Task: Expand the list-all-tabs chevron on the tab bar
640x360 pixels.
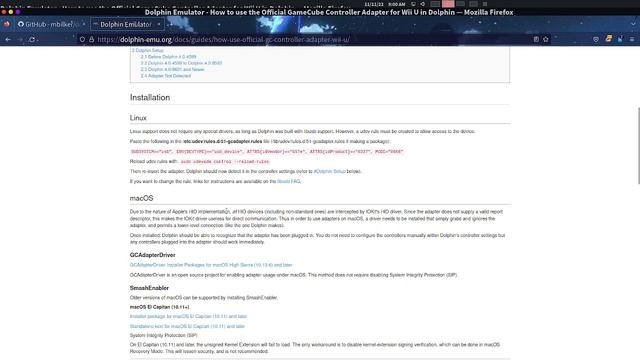Action: tap(633, 24)
